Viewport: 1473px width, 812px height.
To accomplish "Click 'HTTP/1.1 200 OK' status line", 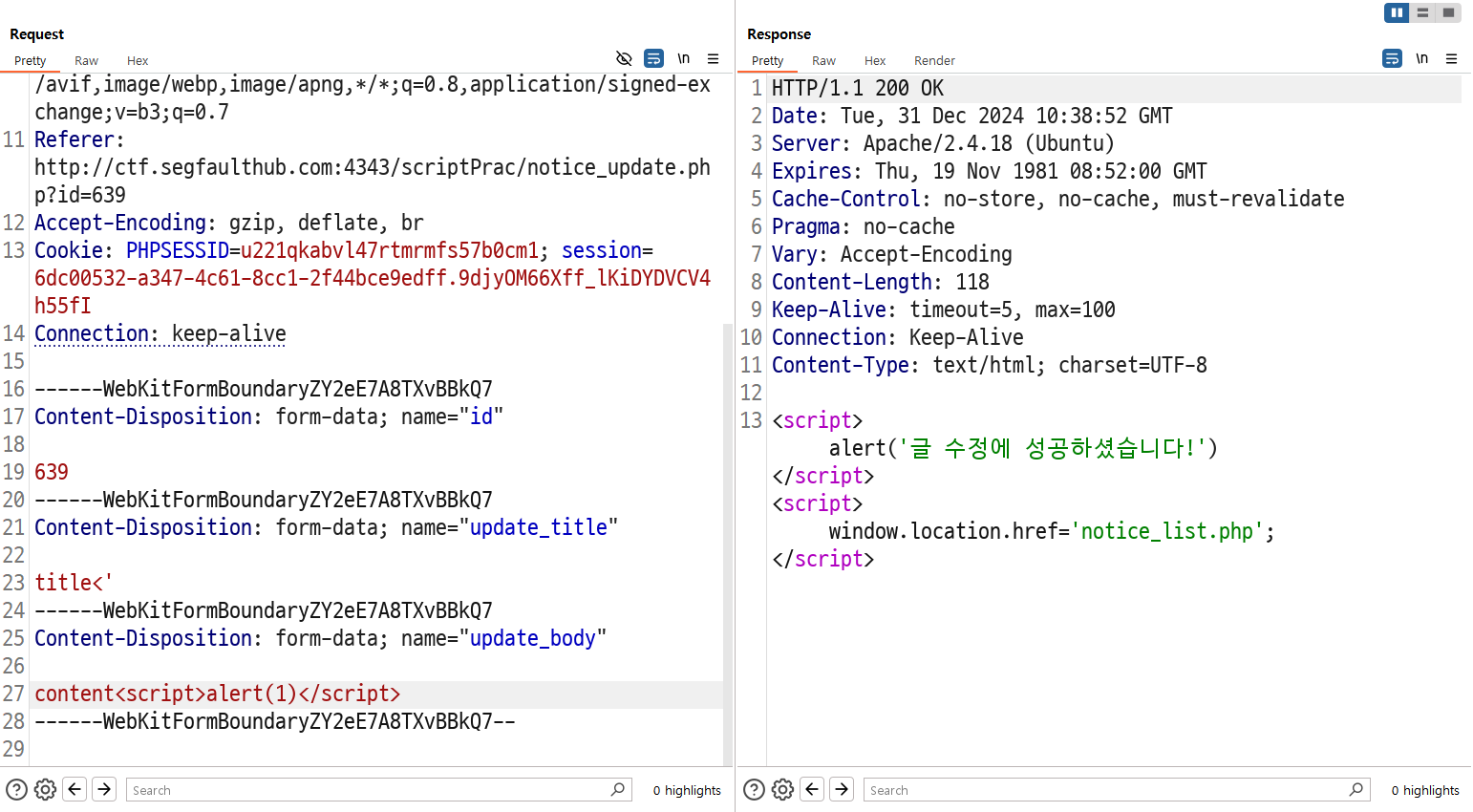I will 858,88.
